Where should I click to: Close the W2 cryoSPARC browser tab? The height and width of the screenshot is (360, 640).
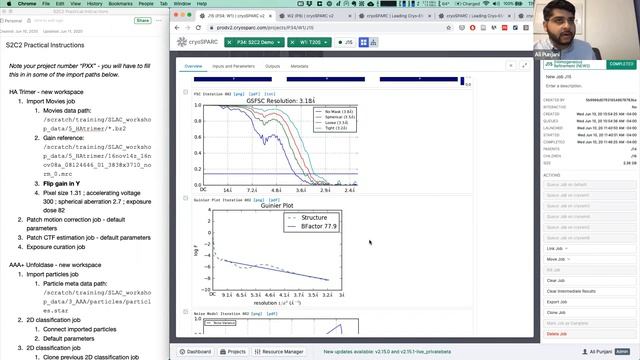(x=350, y=16)
